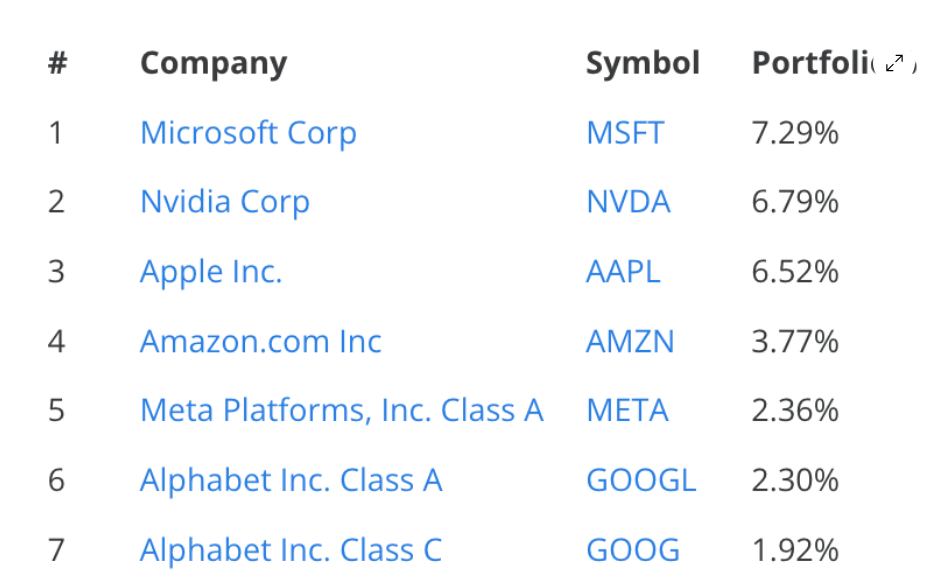This screenshot has width=933, height=582.
Task: Open the GOOGL ticker symbol
Action: pyautogui.click(x=641, y=481)
